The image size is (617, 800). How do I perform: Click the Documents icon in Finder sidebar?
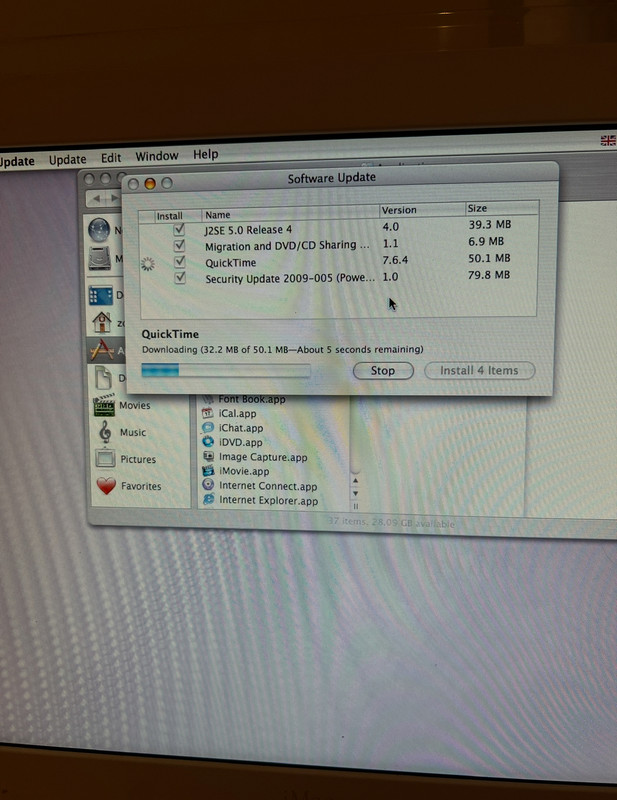pos(104,378)
